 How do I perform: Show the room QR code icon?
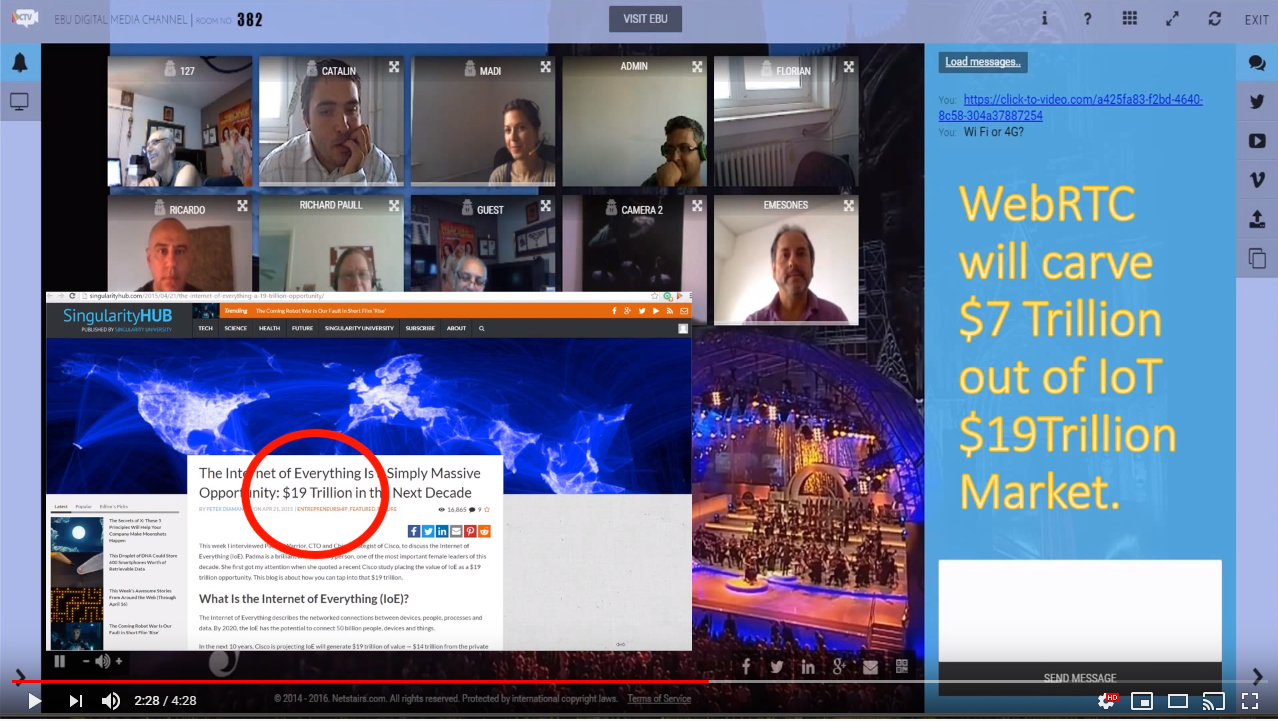pos(902,667)
